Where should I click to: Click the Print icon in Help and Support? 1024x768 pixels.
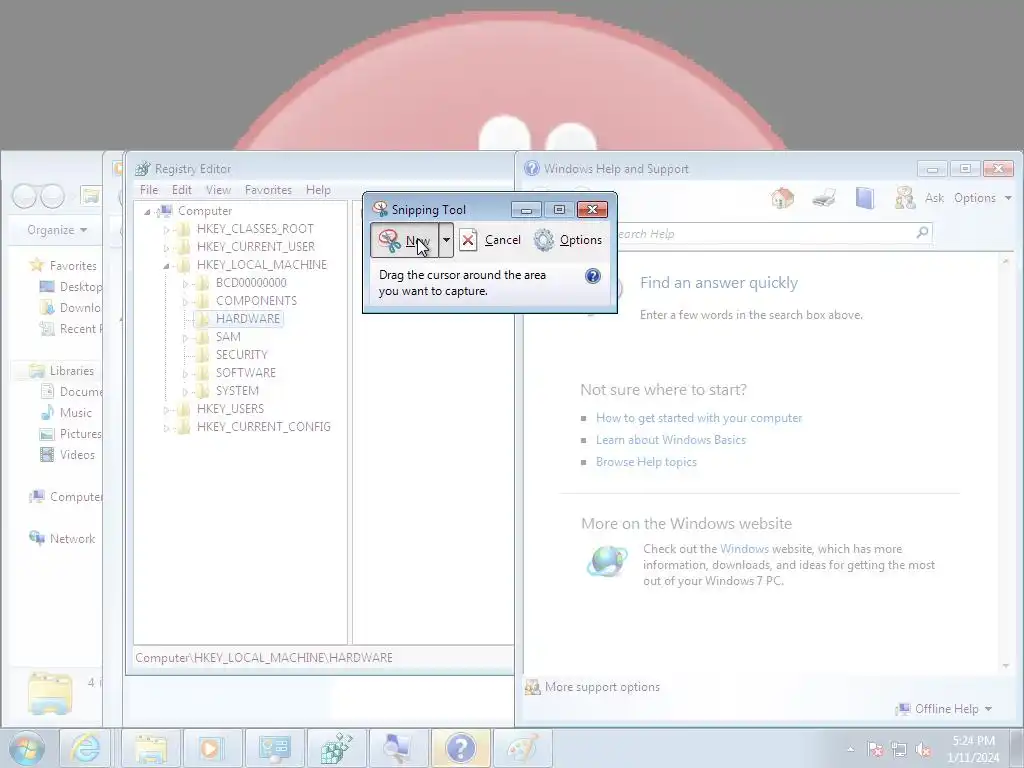[x=824, y=197]
